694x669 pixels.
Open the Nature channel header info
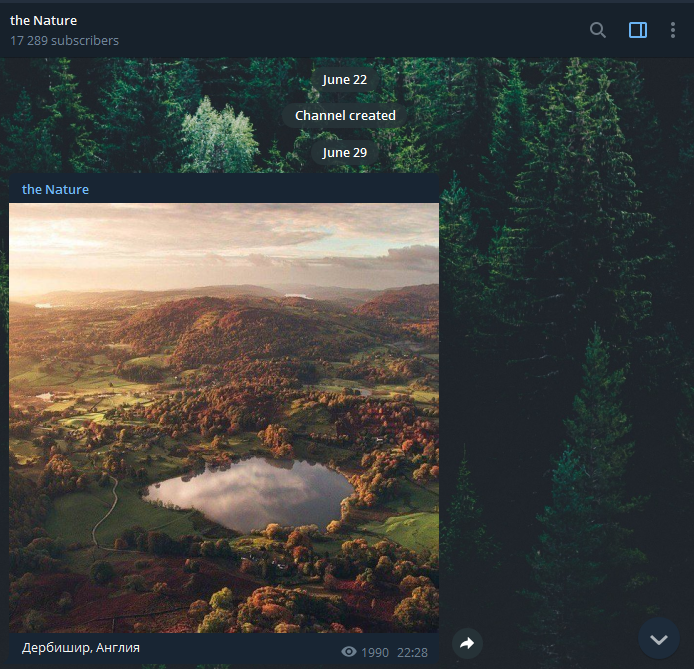pyautogui.click(x=43, y=20)
